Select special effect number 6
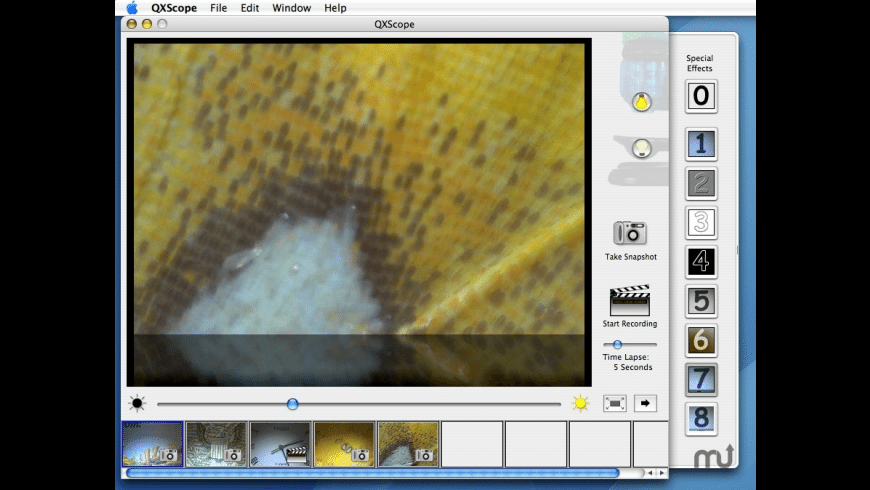 [x=701, y=340]
